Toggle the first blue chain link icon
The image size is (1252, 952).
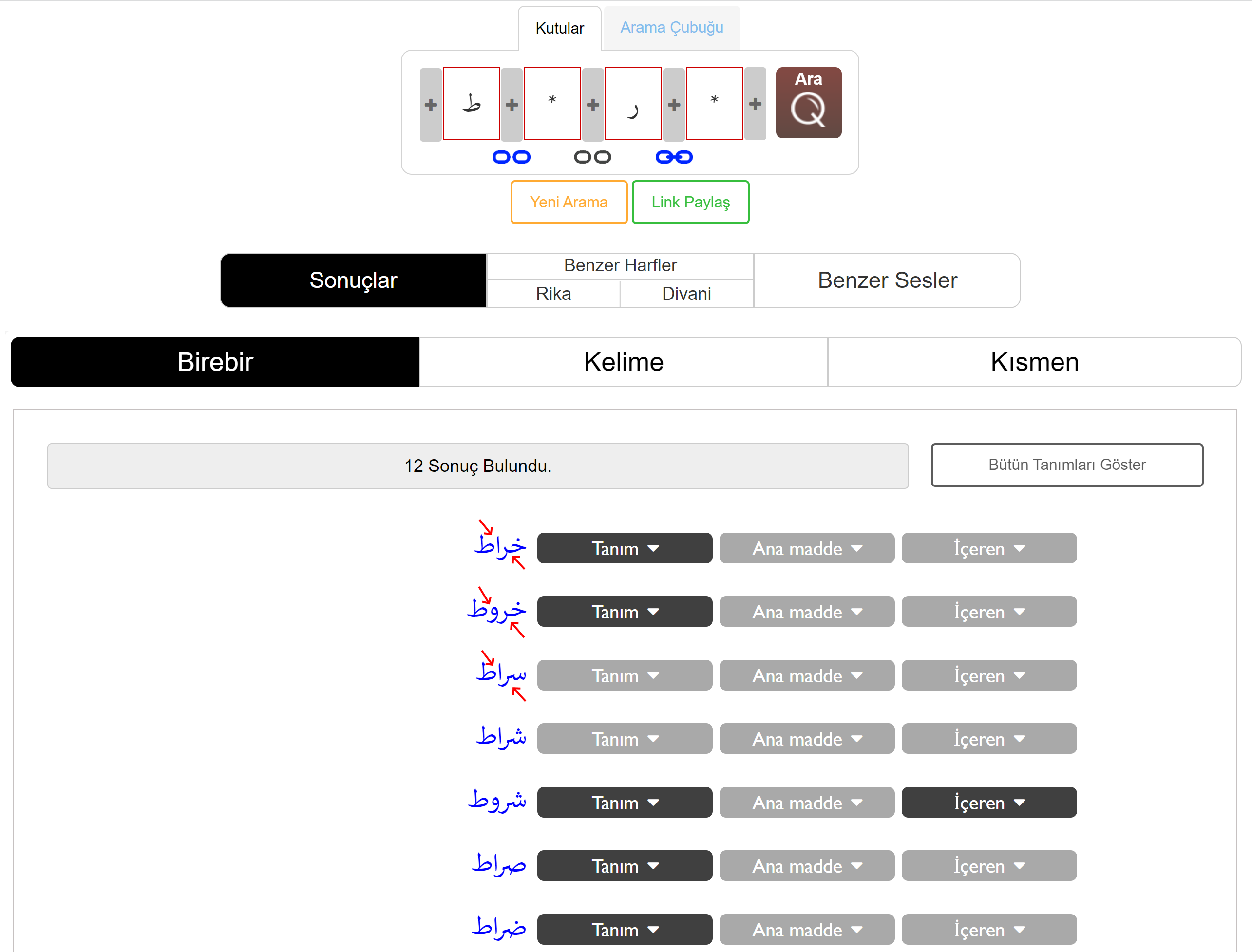pos(511,157)
